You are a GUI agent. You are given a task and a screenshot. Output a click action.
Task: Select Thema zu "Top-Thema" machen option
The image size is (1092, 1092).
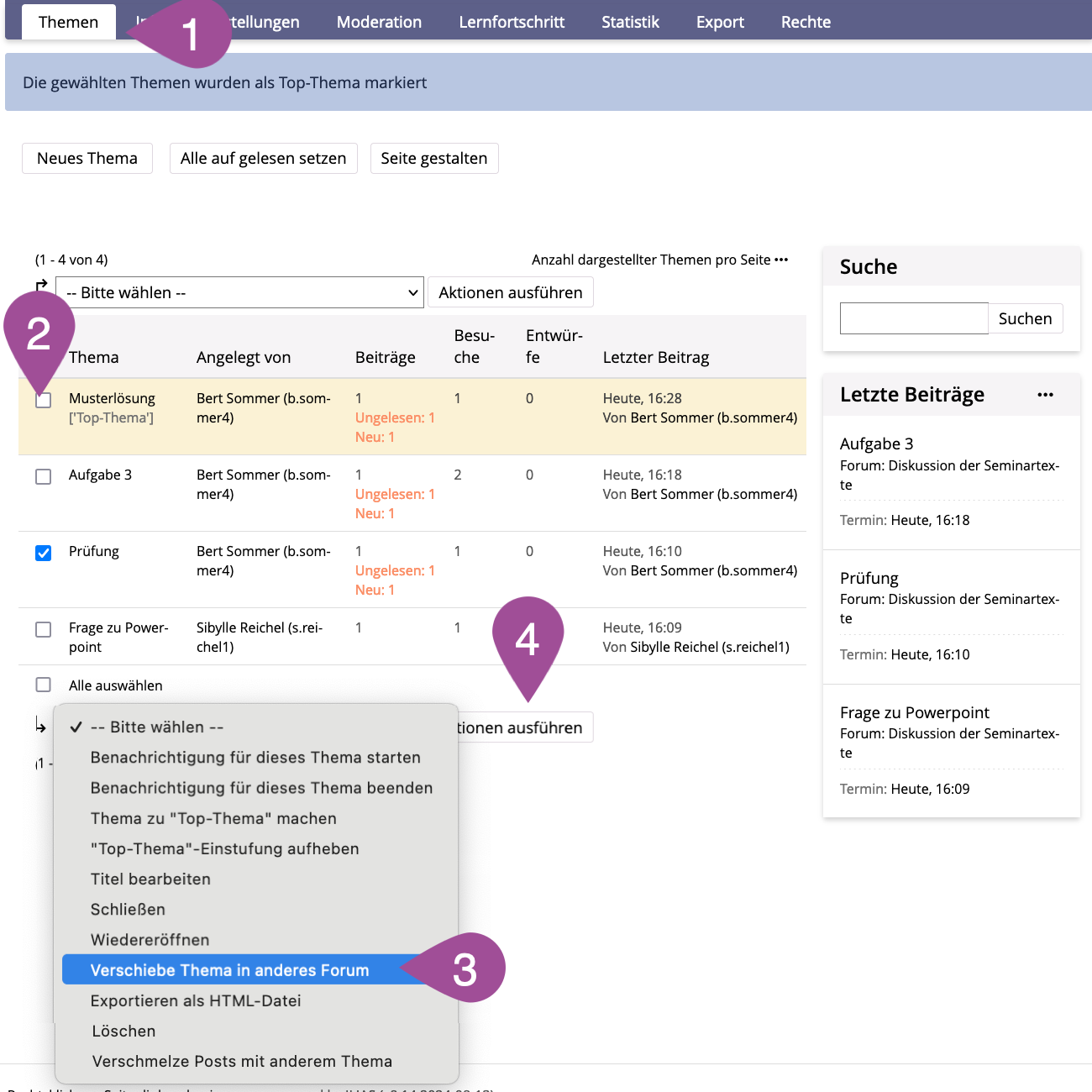213,818
